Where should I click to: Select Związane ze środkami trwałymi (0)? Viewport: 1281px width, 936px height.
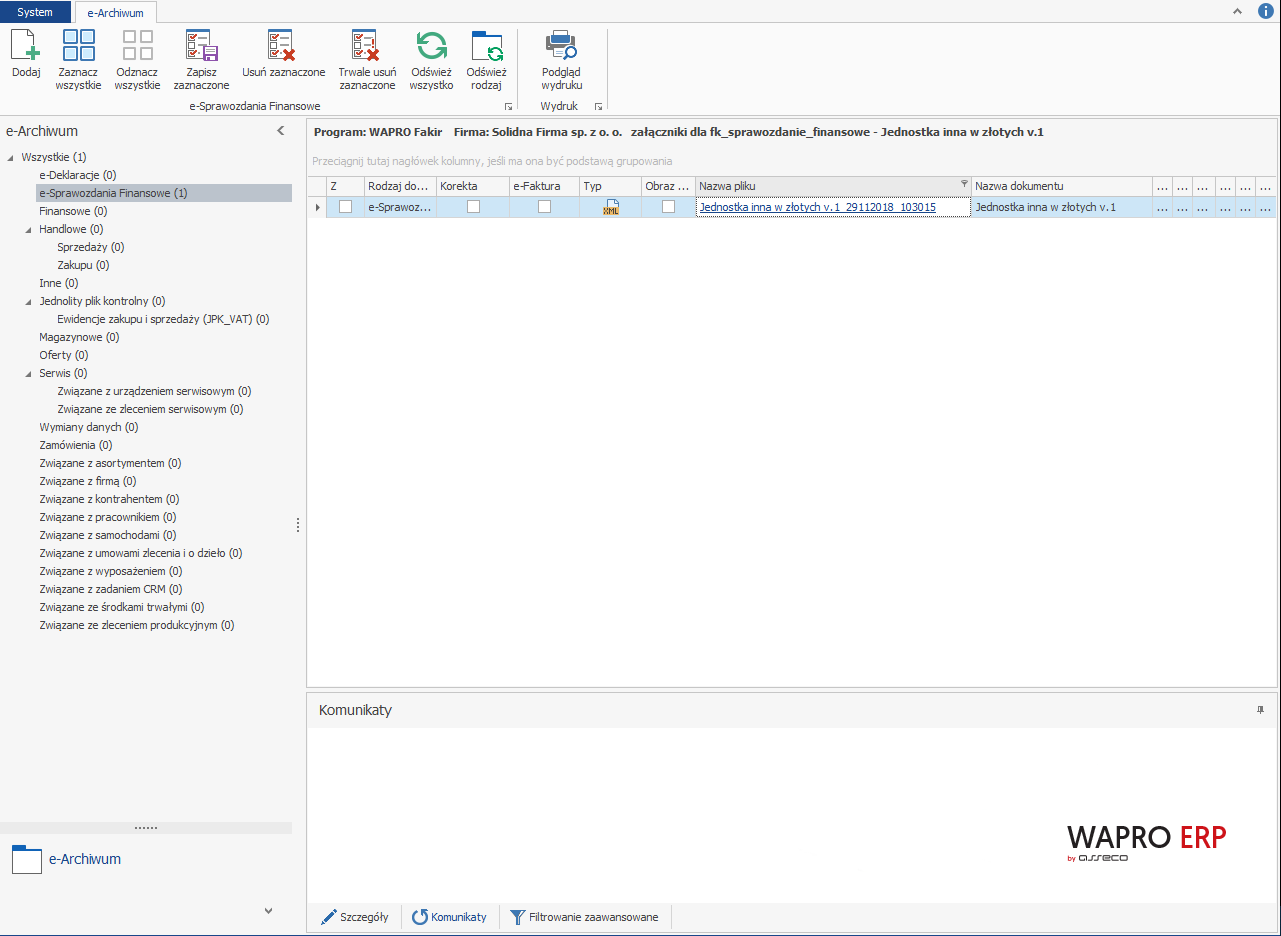(122, 607)
